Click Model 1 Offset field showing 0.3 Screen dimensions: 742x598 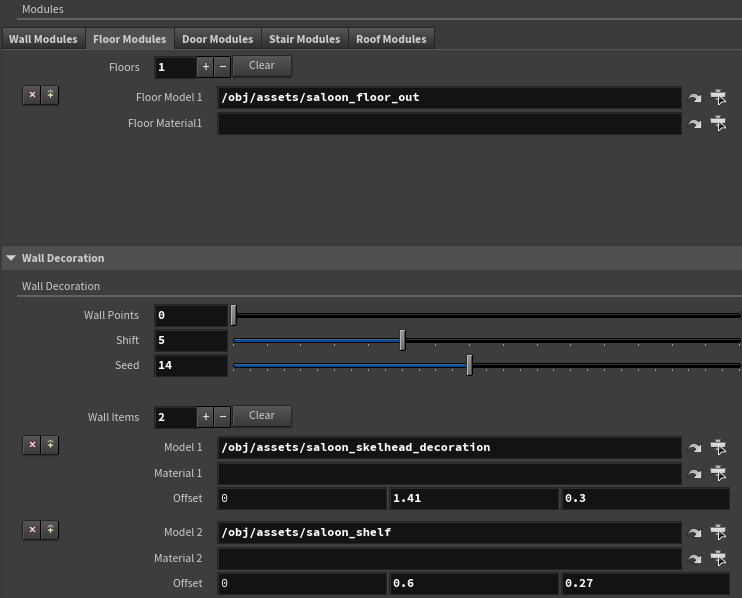645,499
